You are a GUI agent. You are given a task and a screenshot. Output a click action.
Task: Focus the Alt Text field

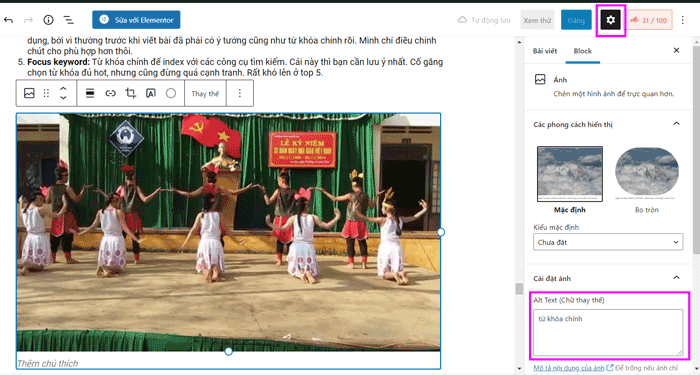[608, 333]
